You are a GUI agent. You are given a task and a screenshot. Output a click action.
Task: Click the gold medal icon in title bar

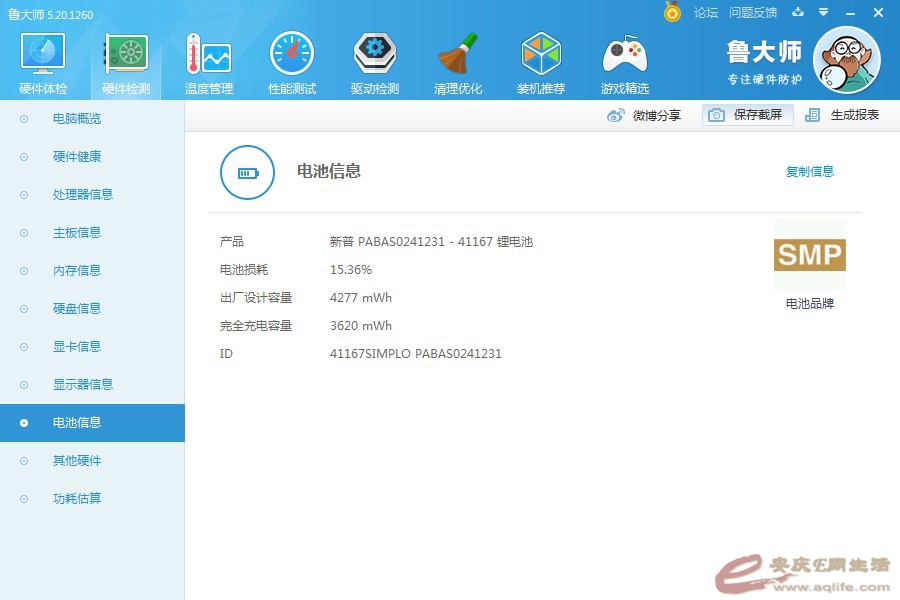point(672,12)
